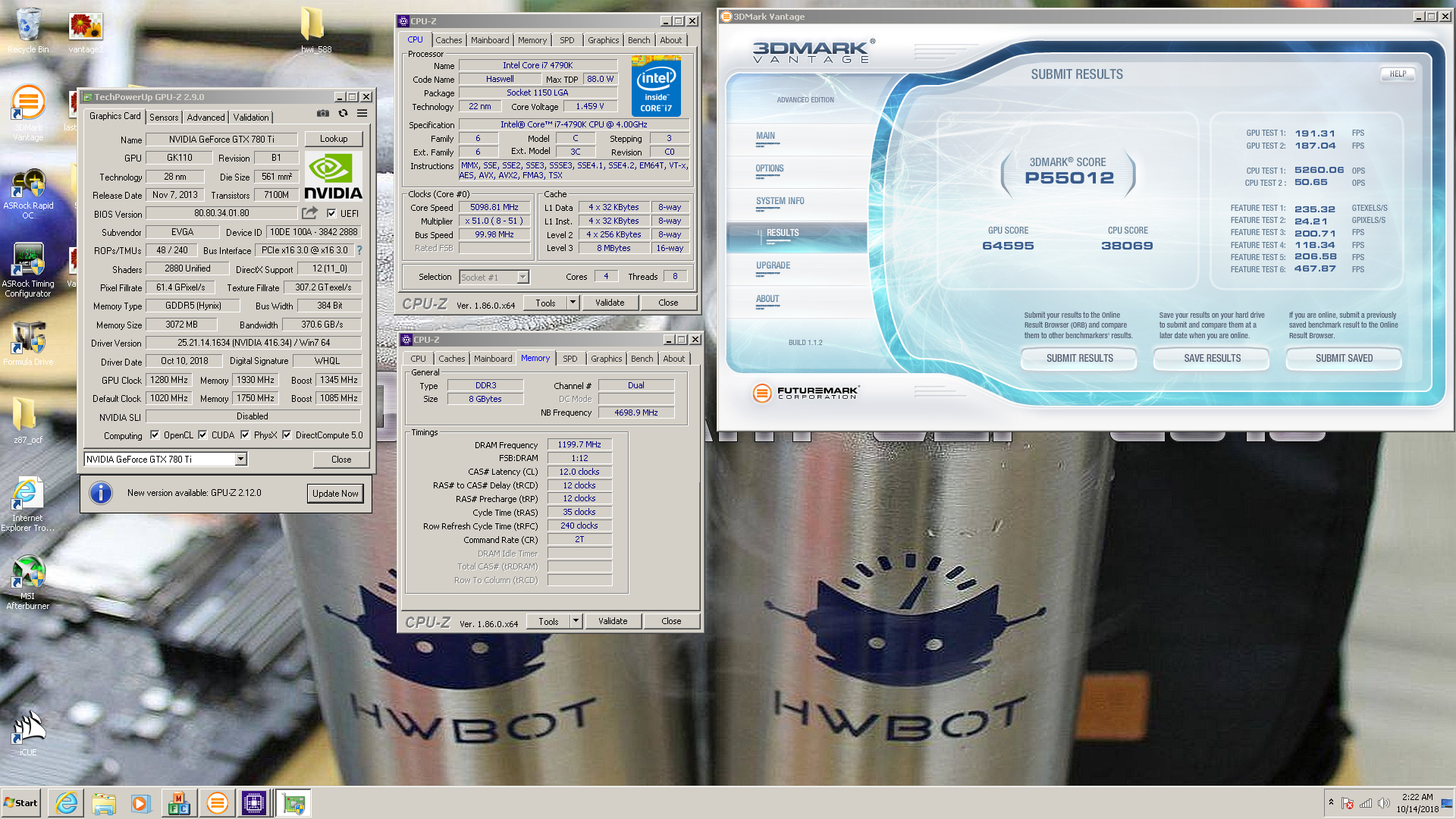Image resolution: width=1456 pixels, height=819 pixels.
Task: Select About in 3DMark sidebar
Action: click(767, 299)
